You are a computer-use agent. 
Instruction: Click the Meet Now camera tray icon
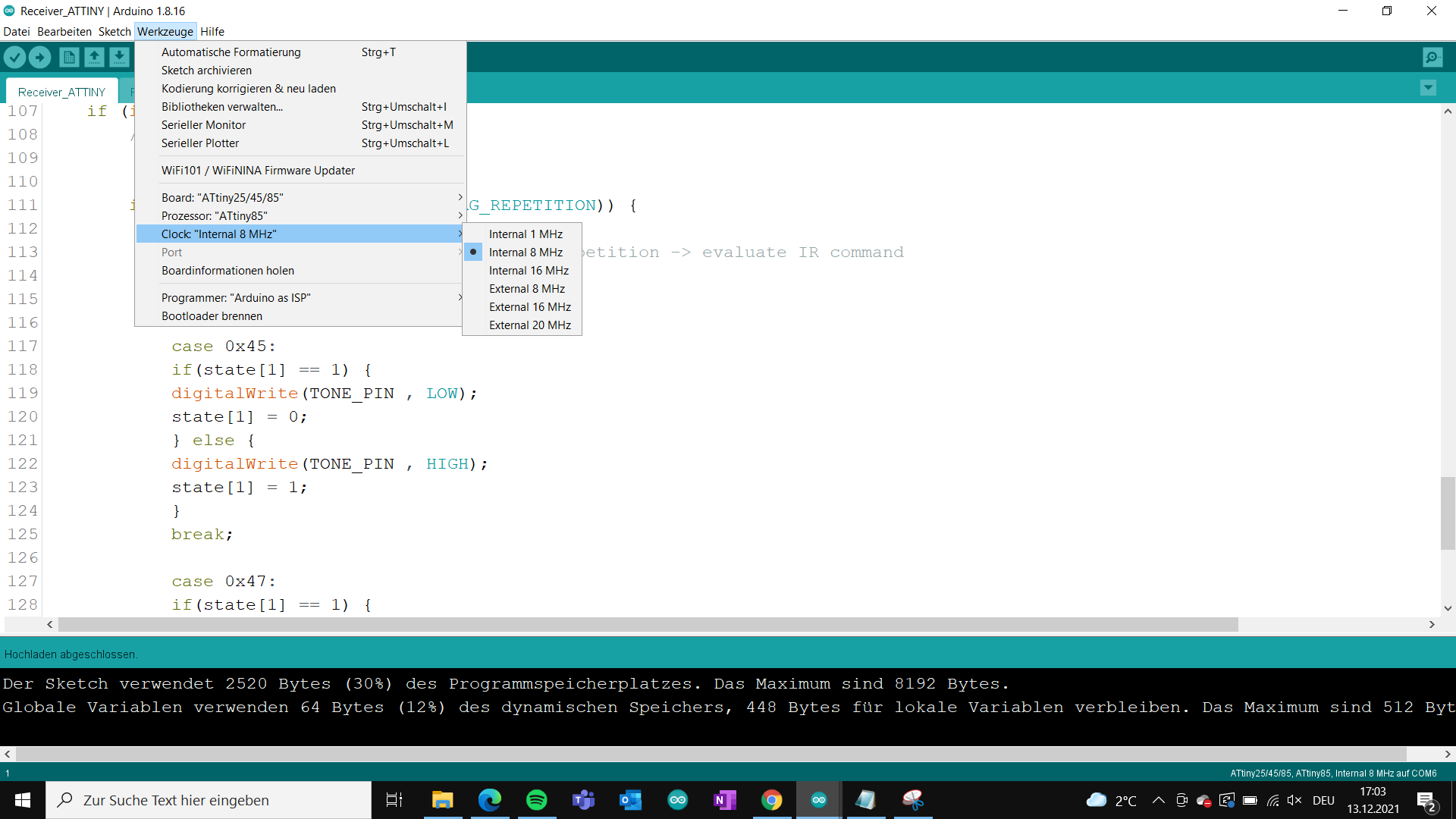tap(1181, 800)
